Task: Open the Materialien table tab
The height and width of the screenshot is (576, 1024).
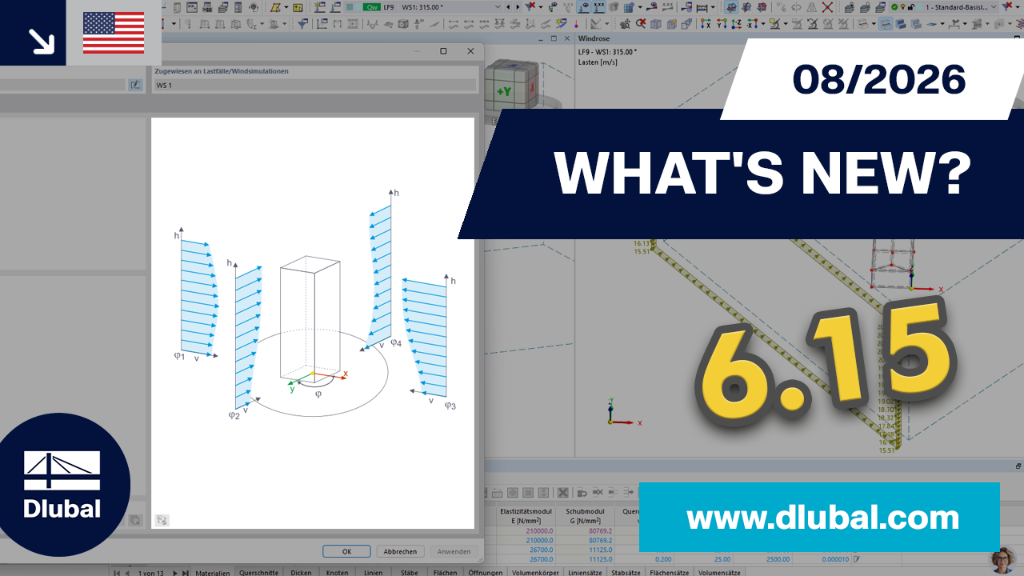Action: (x=212, y=573)
